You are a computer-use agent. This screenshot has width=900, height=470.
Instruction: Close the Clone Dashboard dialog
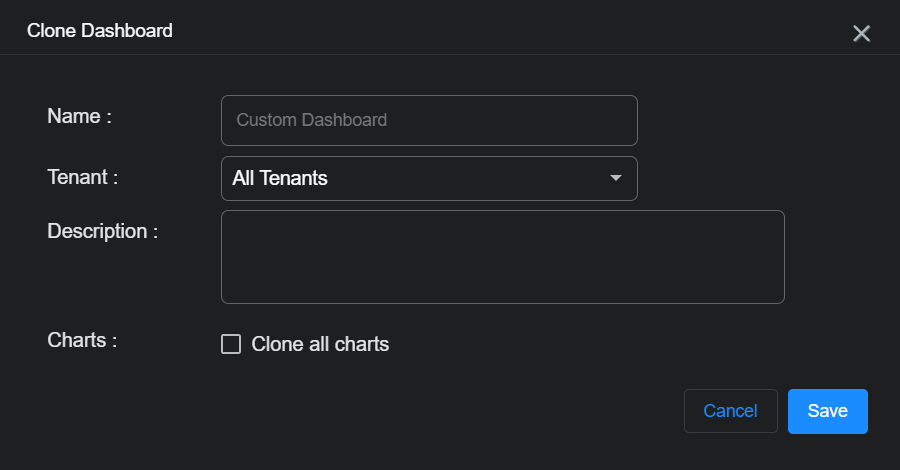click(861, 33)
